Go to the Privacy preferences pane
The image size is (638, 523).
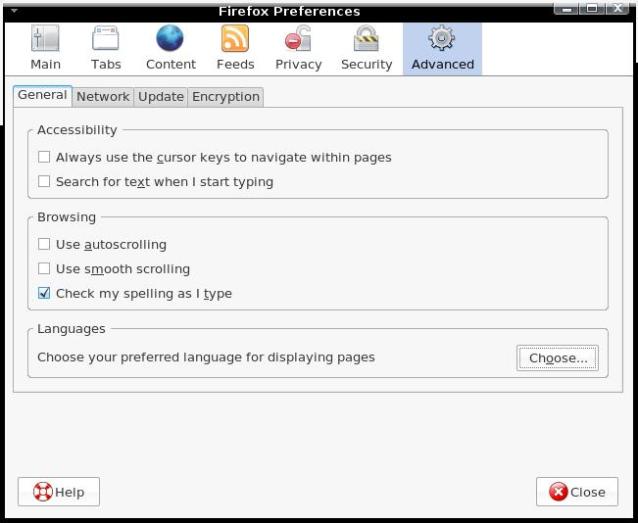298,48
